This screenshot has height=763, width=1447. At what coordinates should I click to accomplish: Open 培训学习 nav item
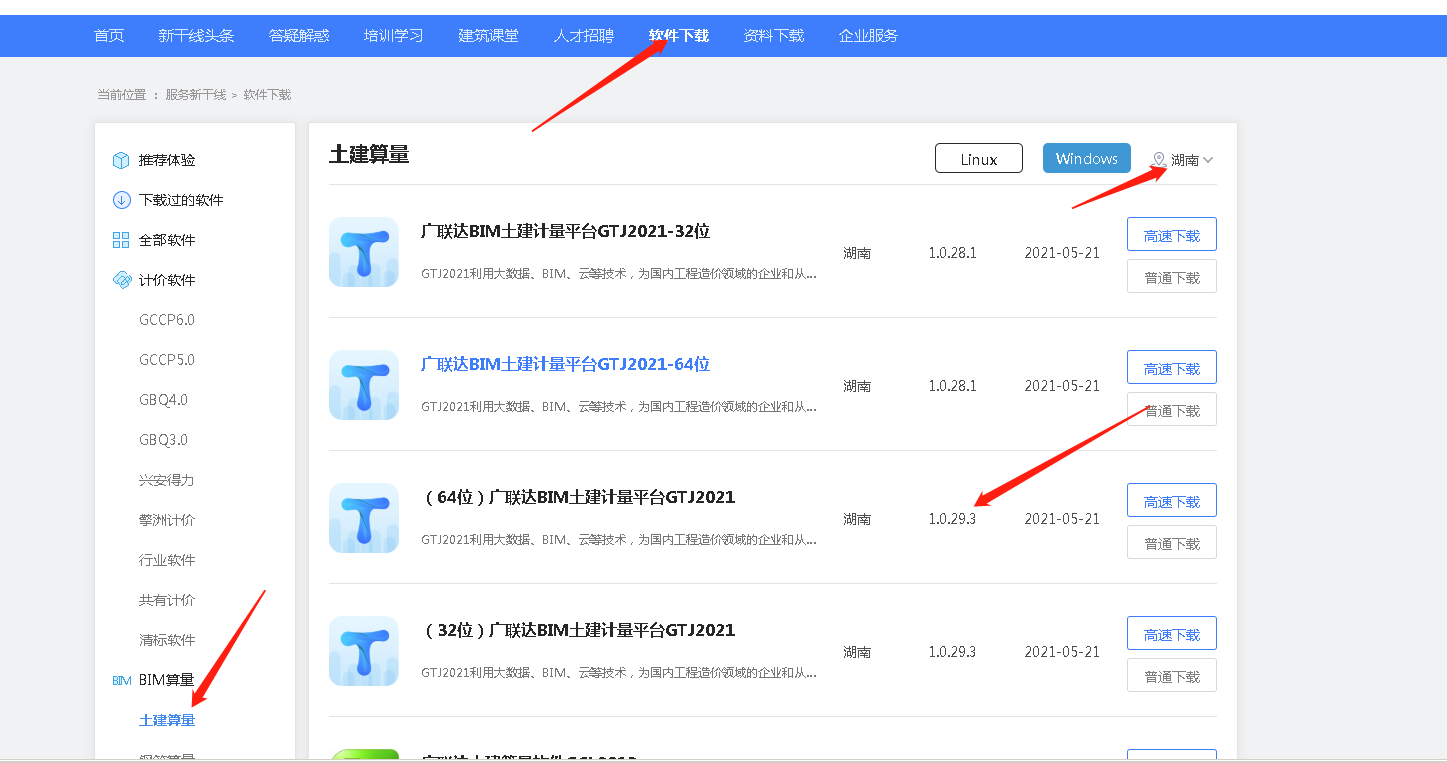click(x=394, y=35)
